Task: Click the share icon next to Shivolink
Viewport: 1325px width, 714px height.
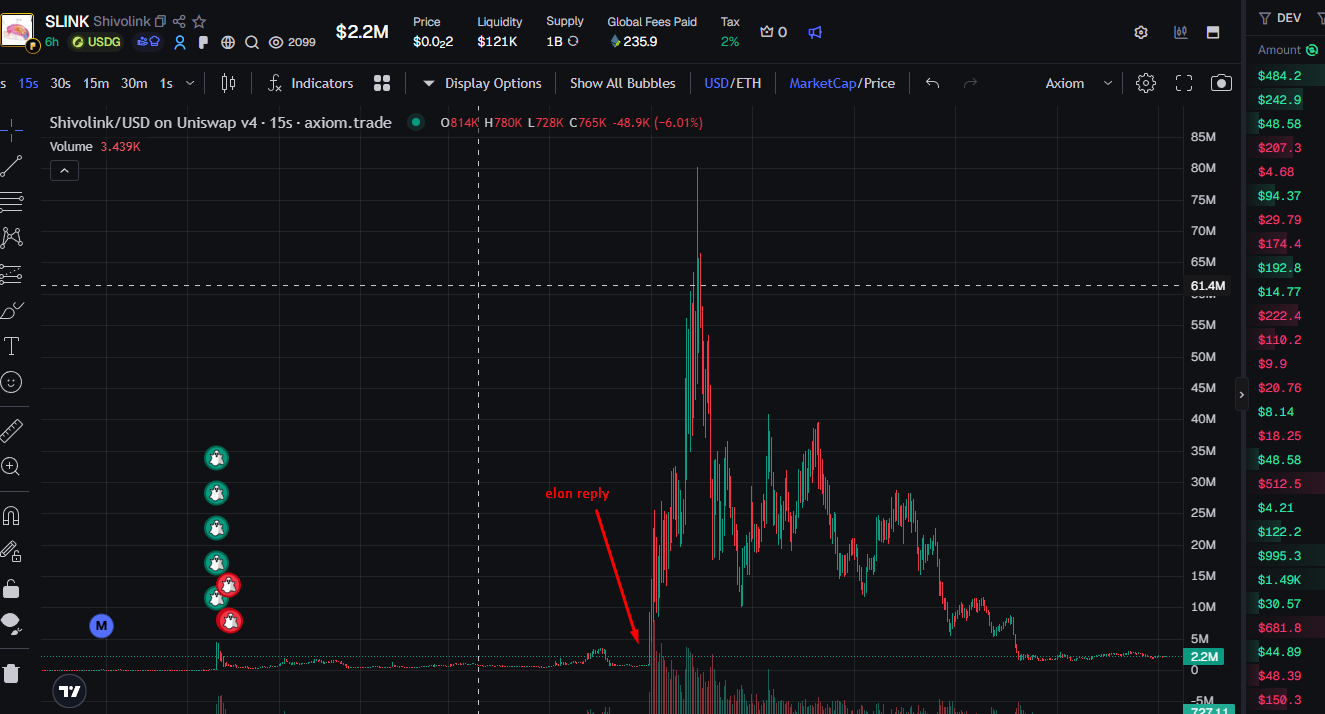Action: [179, 21]
